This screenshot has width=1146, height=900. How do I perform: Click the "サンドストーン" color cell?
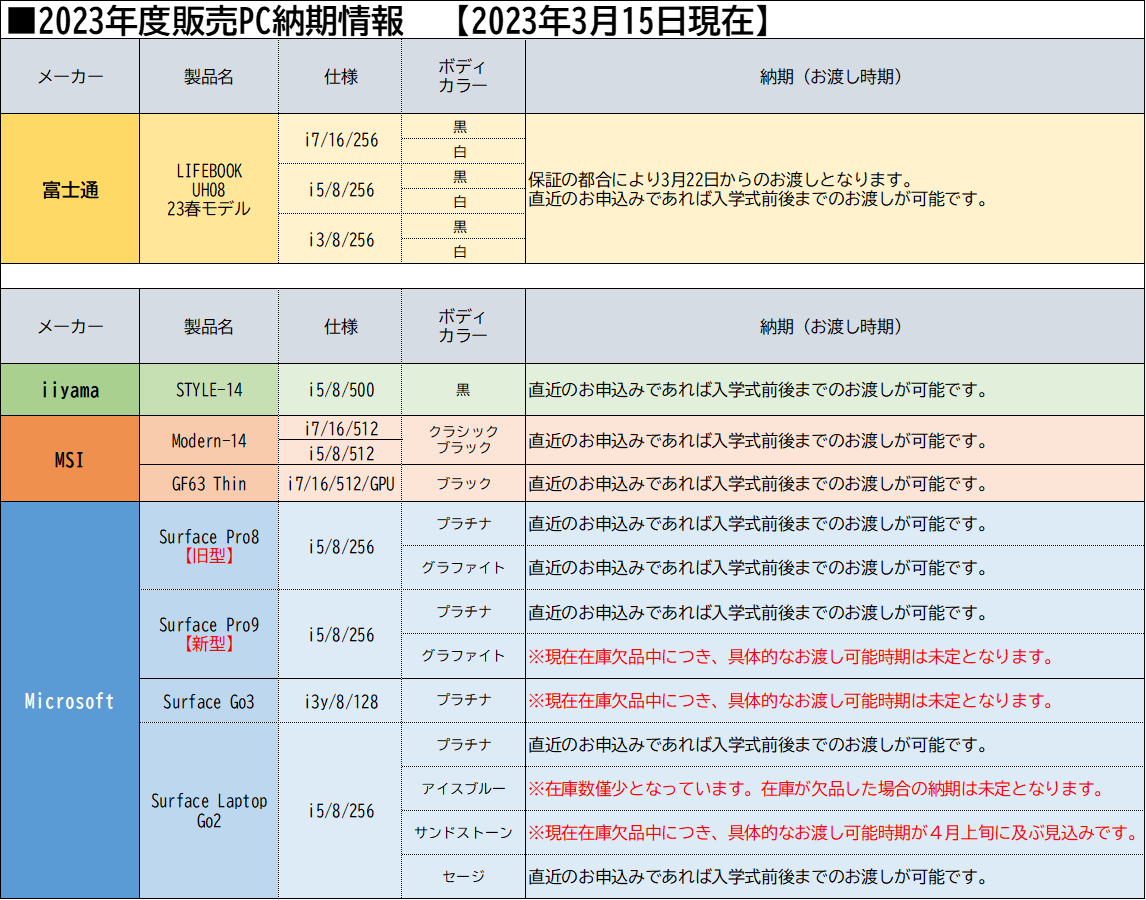pyautogui.click(x=463, y=832)
